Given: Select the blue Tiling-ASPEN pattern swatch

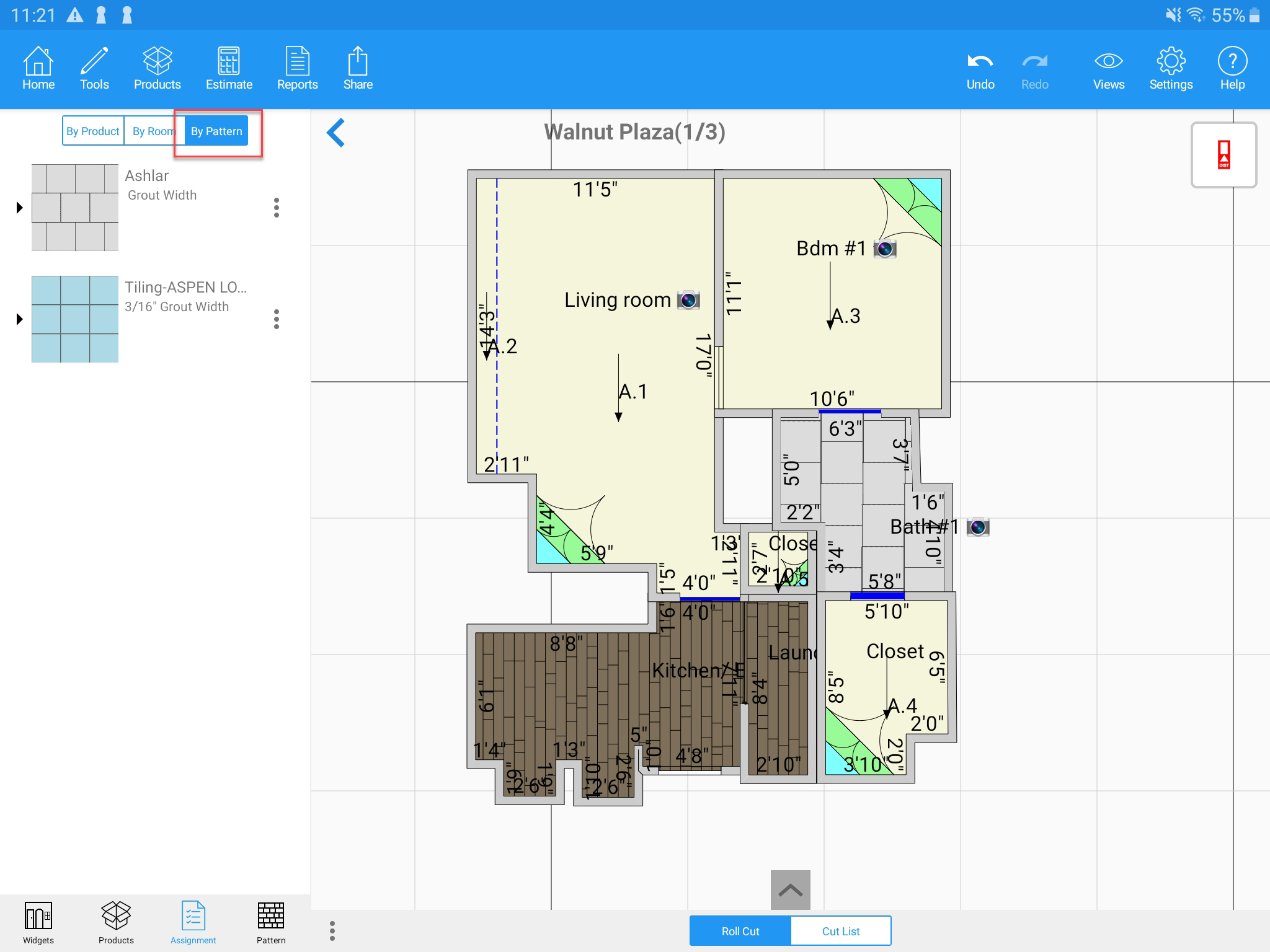Looking at the screenshot, I should [75, 319].
